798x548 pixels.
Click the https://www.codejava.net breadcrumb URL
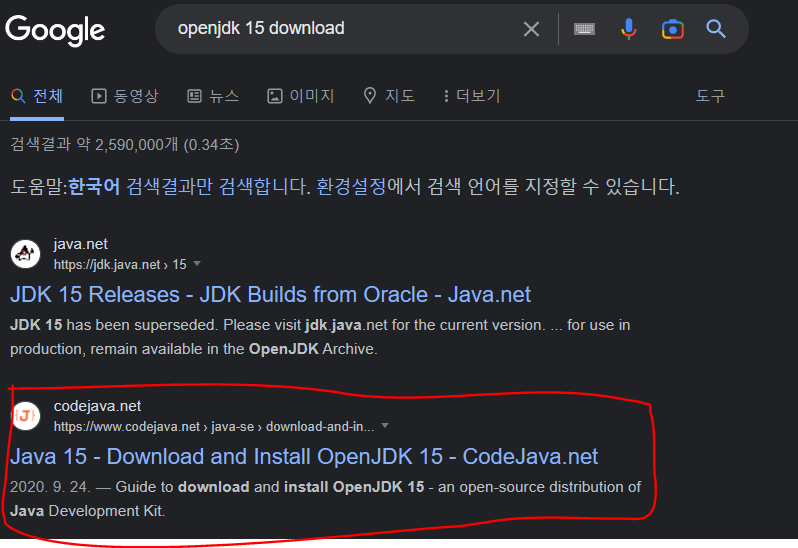click(x=214, y=426)
